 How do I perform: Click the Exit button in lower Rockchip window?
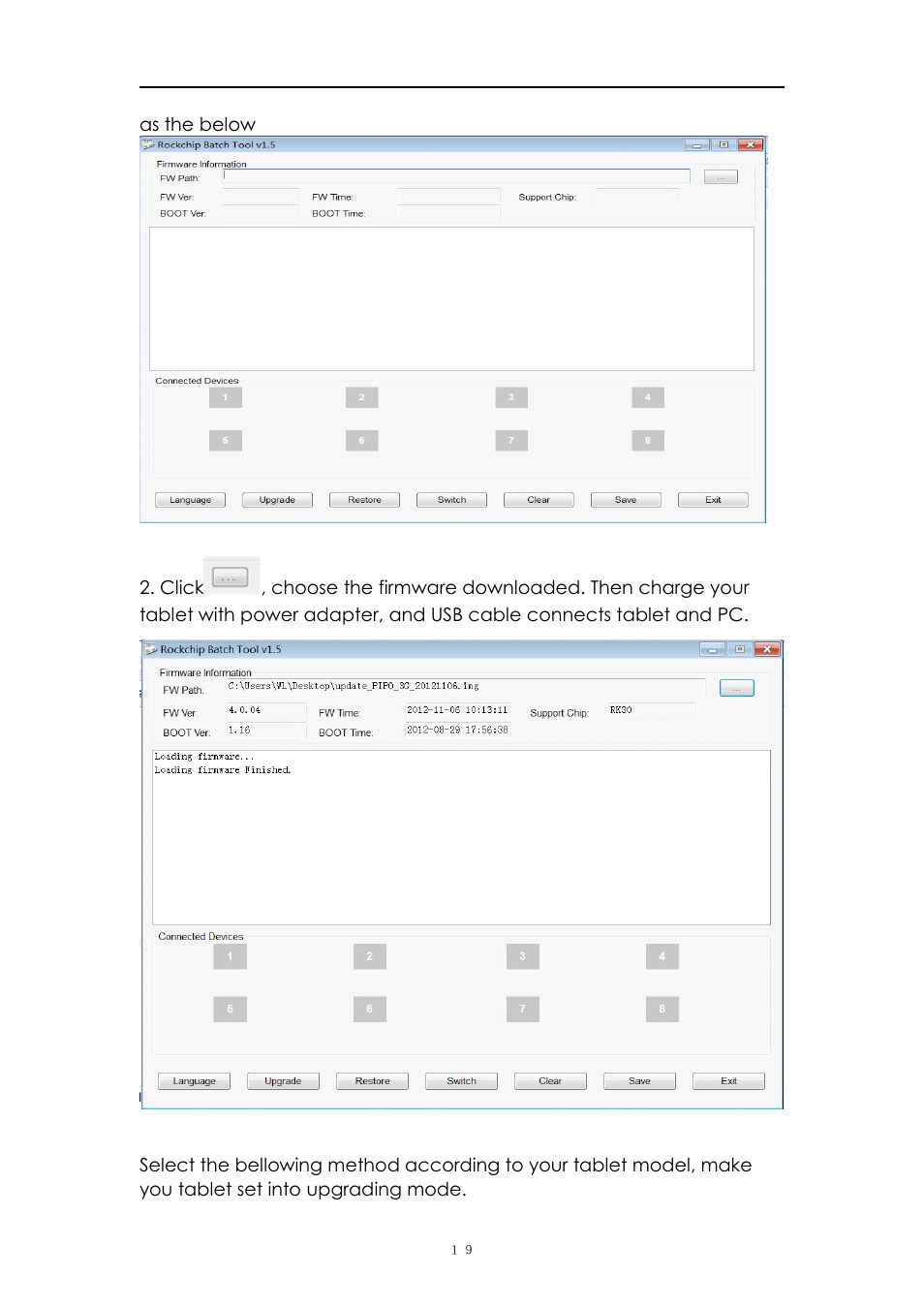pyautogui.click(x=728, y=1081)
